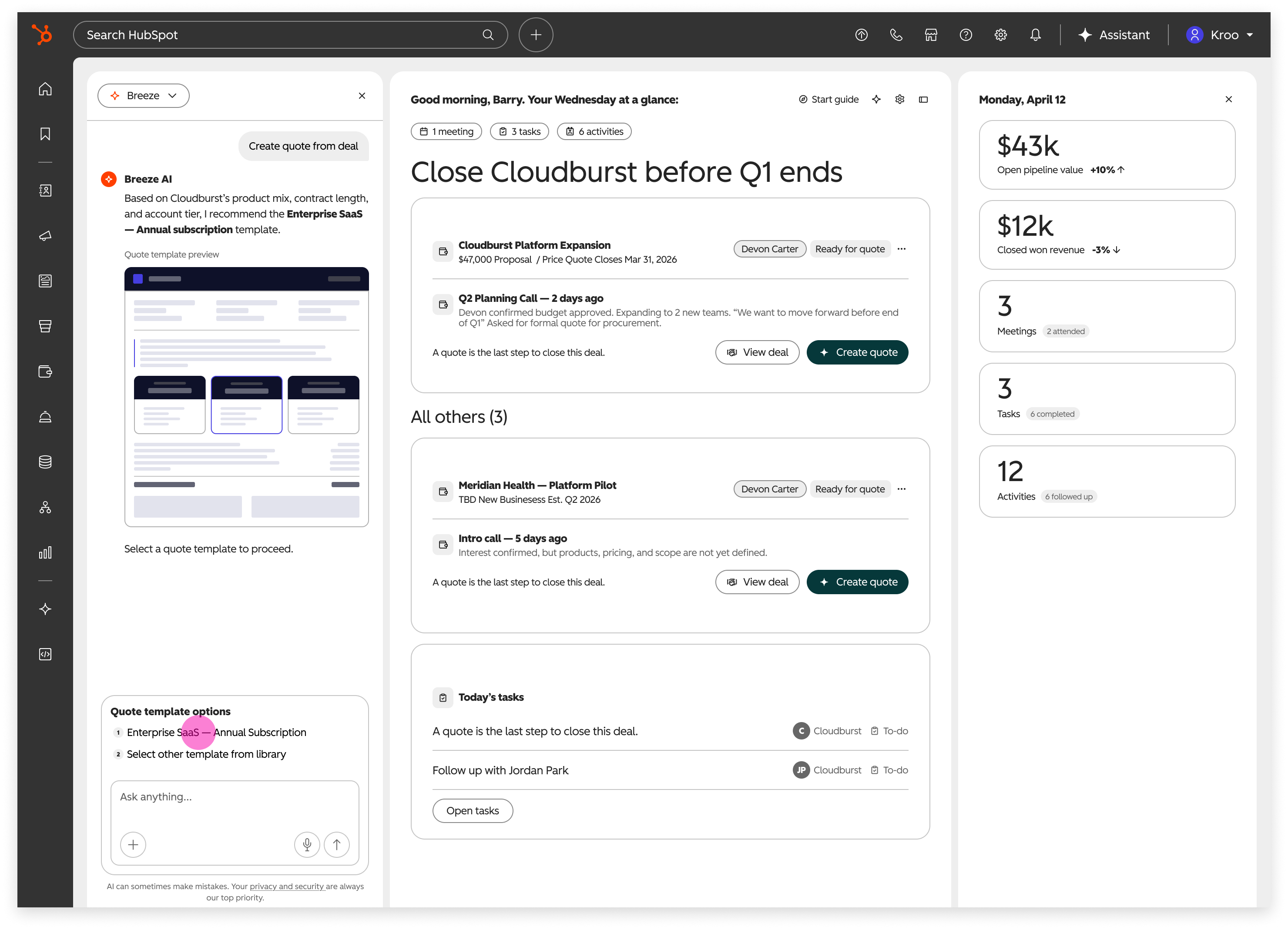Open the Commerce storefront sidebar icon

(45, 326)
